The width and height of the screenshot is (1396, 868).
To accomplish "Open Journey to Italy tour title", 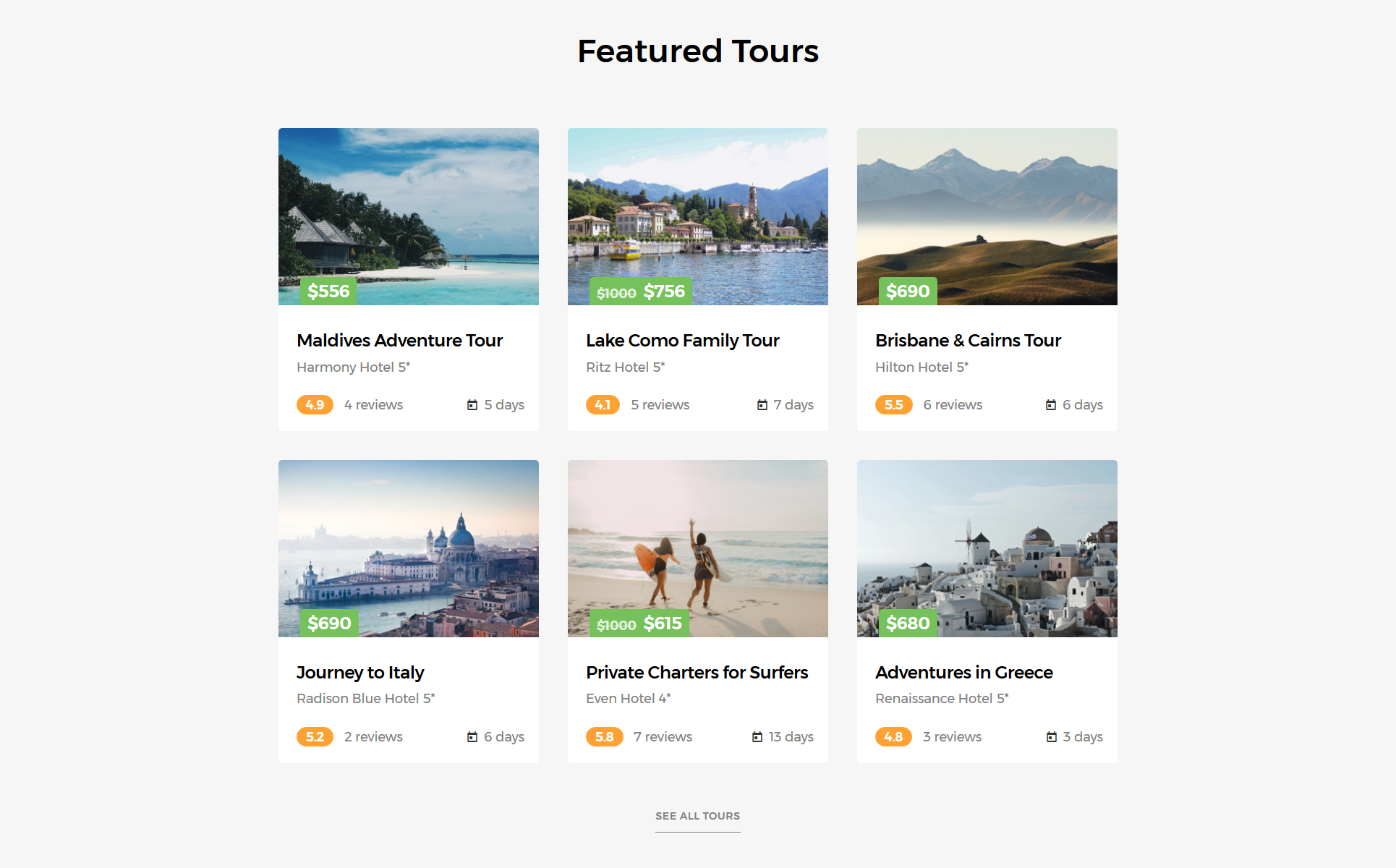I will point(360,673).
